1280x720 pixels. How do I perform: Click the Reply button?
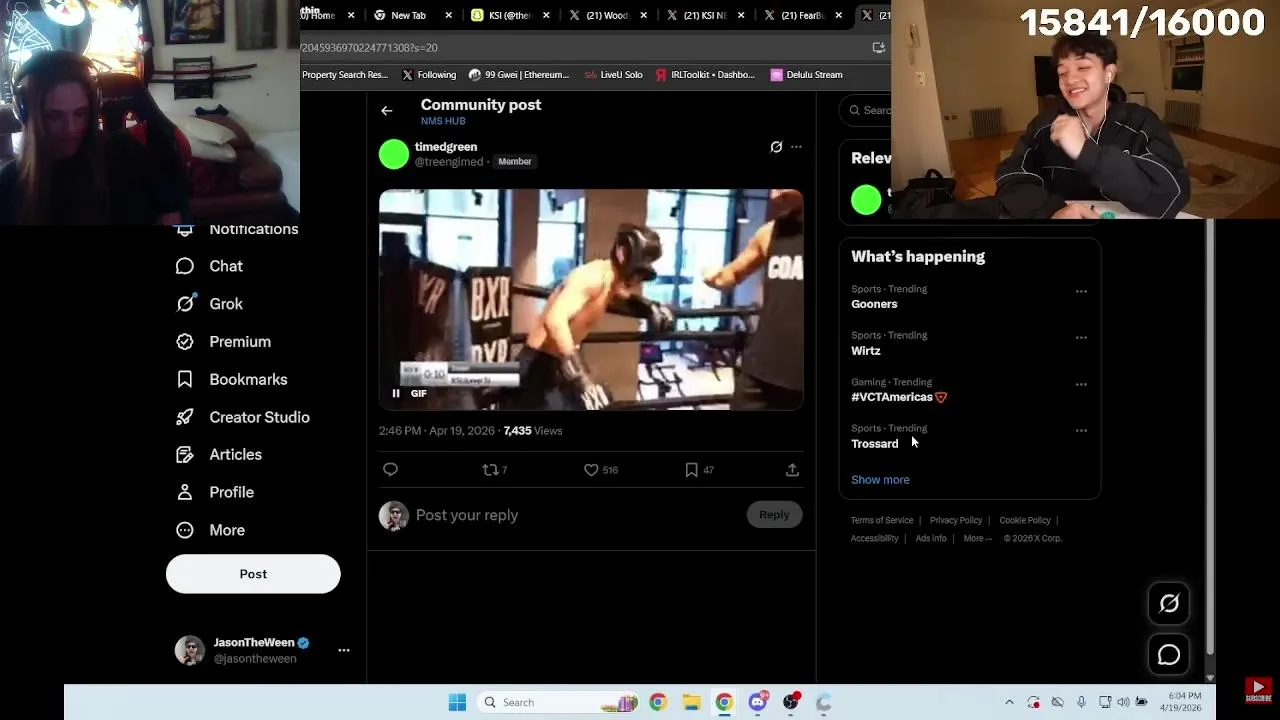(774, 515)
